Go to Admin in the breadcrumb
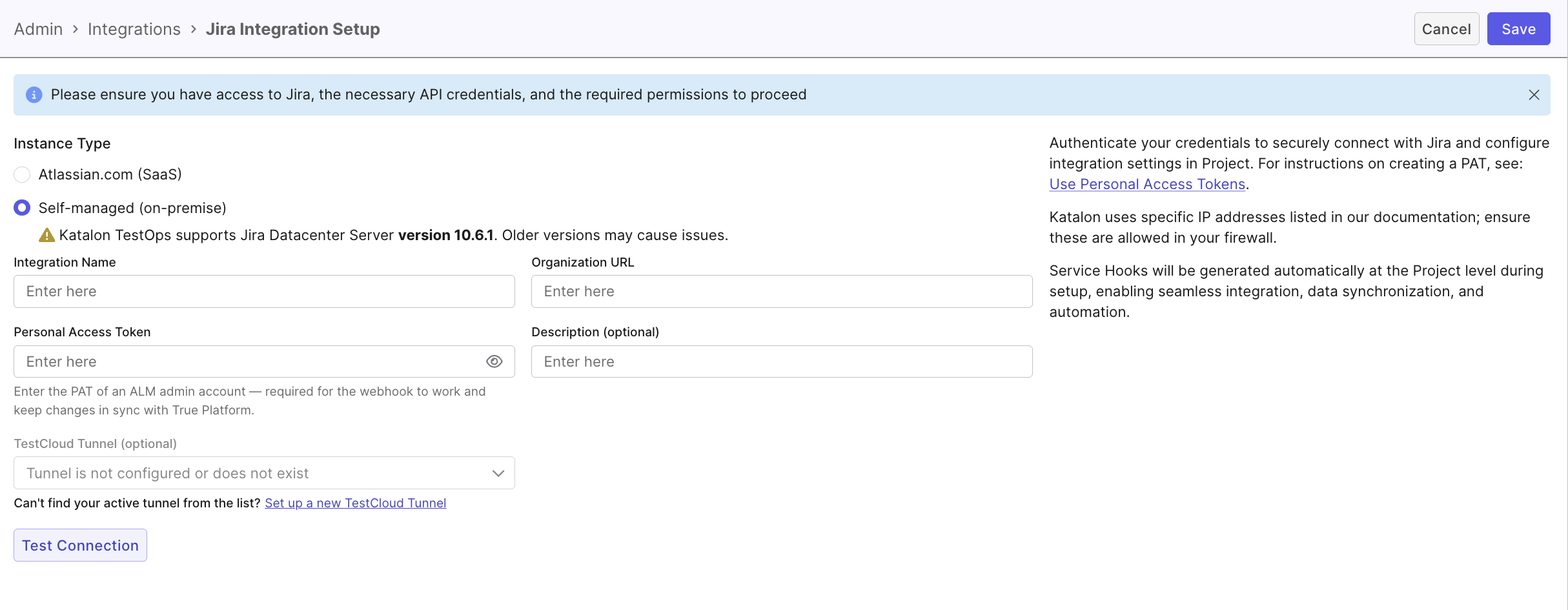Screen dimensions: 1568x610 tap(38, 29)
